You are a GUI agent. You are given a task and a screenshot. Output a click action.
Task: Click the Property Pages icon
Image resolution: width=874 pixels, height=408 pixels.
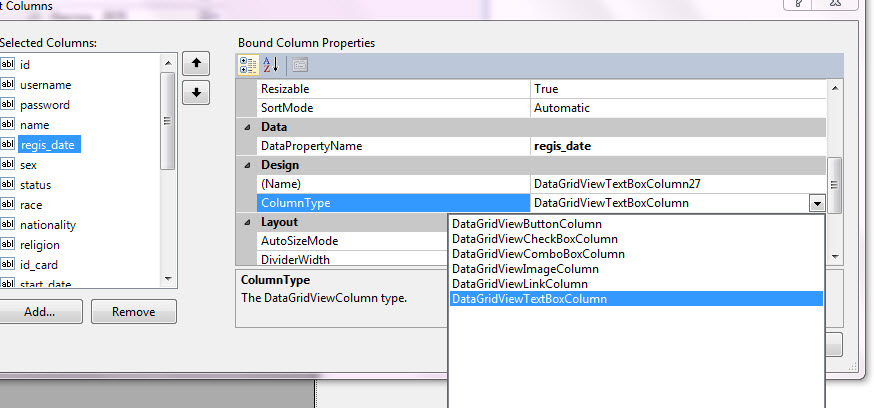[300, 65]
